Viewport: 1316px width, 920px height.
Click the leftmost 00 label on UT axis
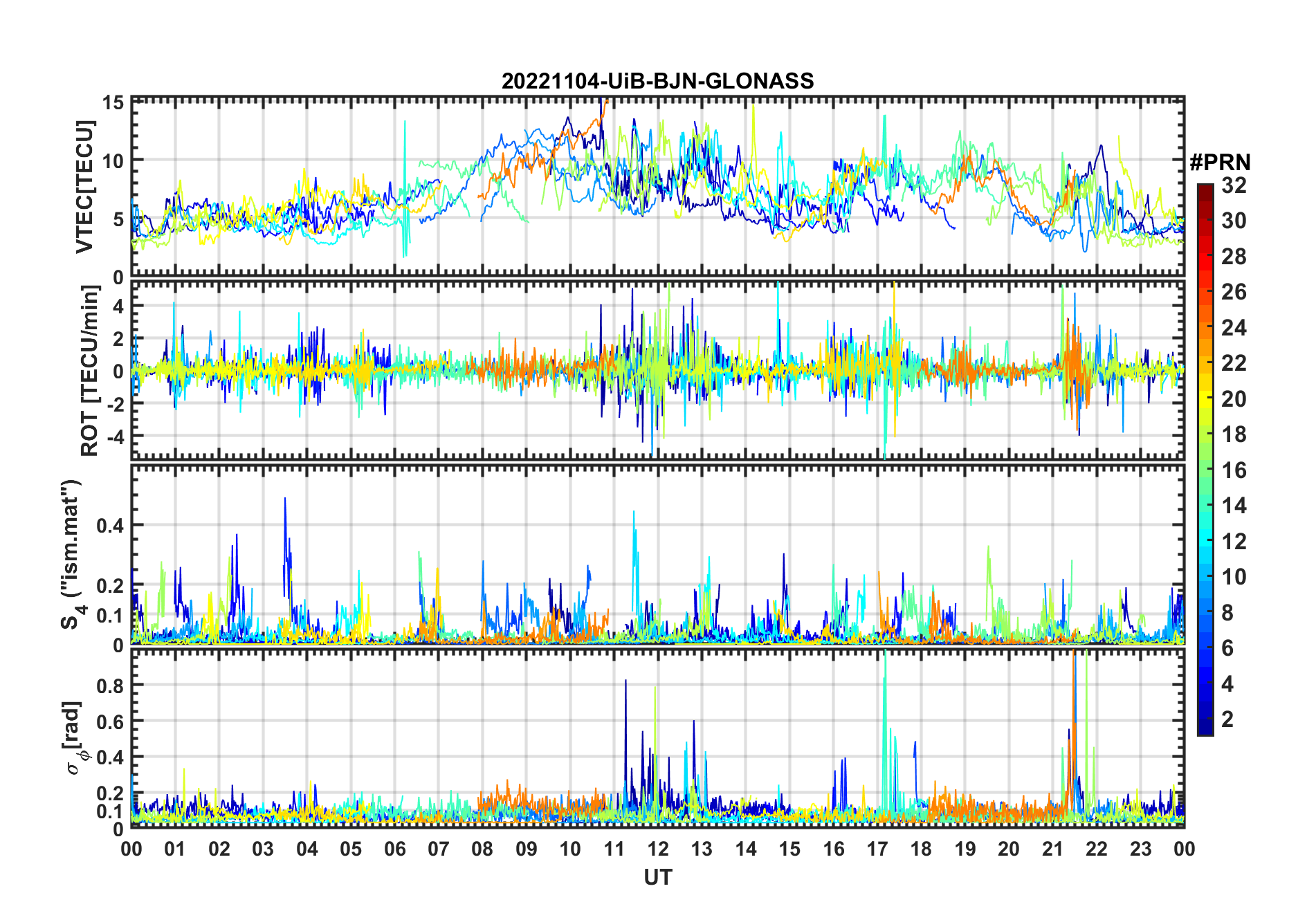131,849
